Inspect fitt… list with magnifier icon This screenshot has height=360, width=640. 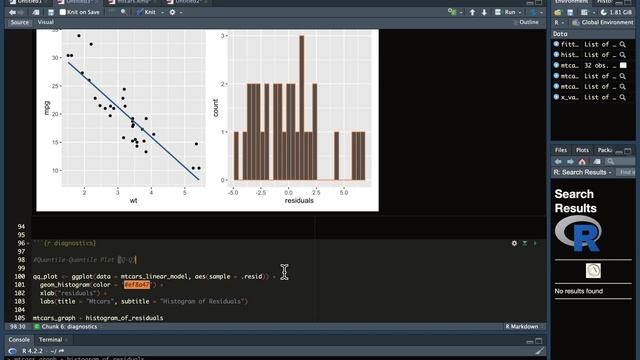point(622,44)
